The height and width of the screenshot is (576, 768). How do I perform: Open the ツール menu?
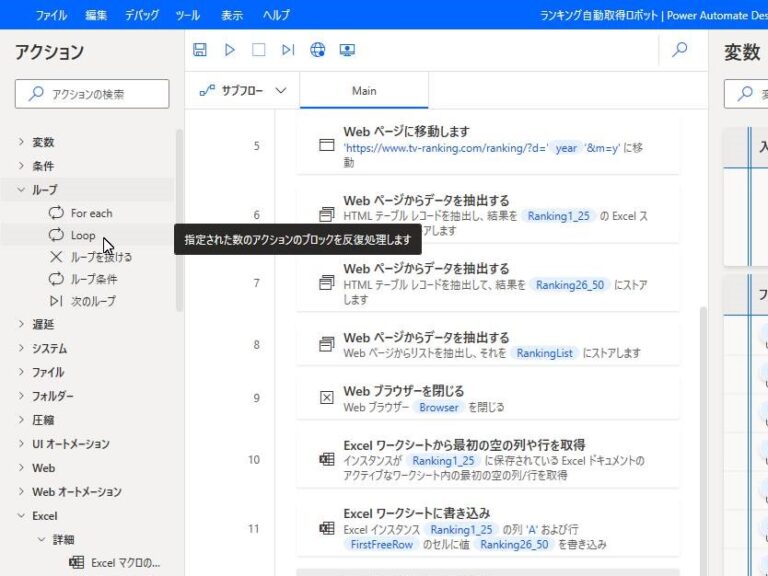pos(188,15)
